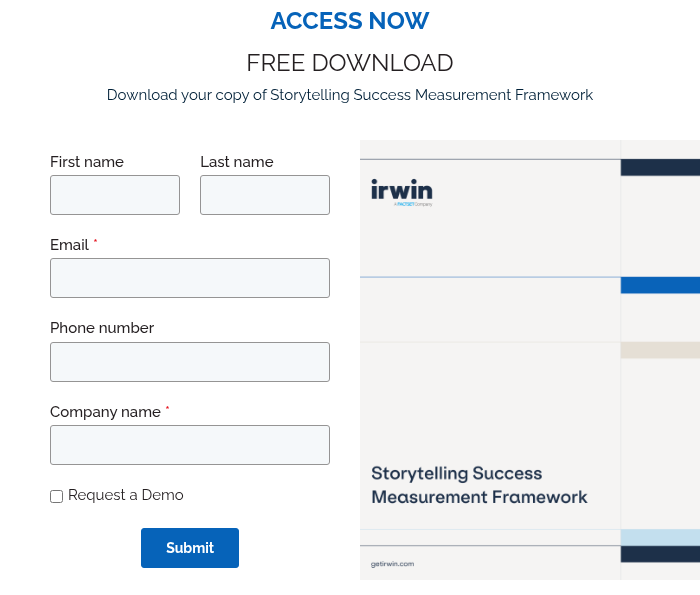This screenshot has width=700, height=595.
Task: Focus the Email input field
Action: 190,278
